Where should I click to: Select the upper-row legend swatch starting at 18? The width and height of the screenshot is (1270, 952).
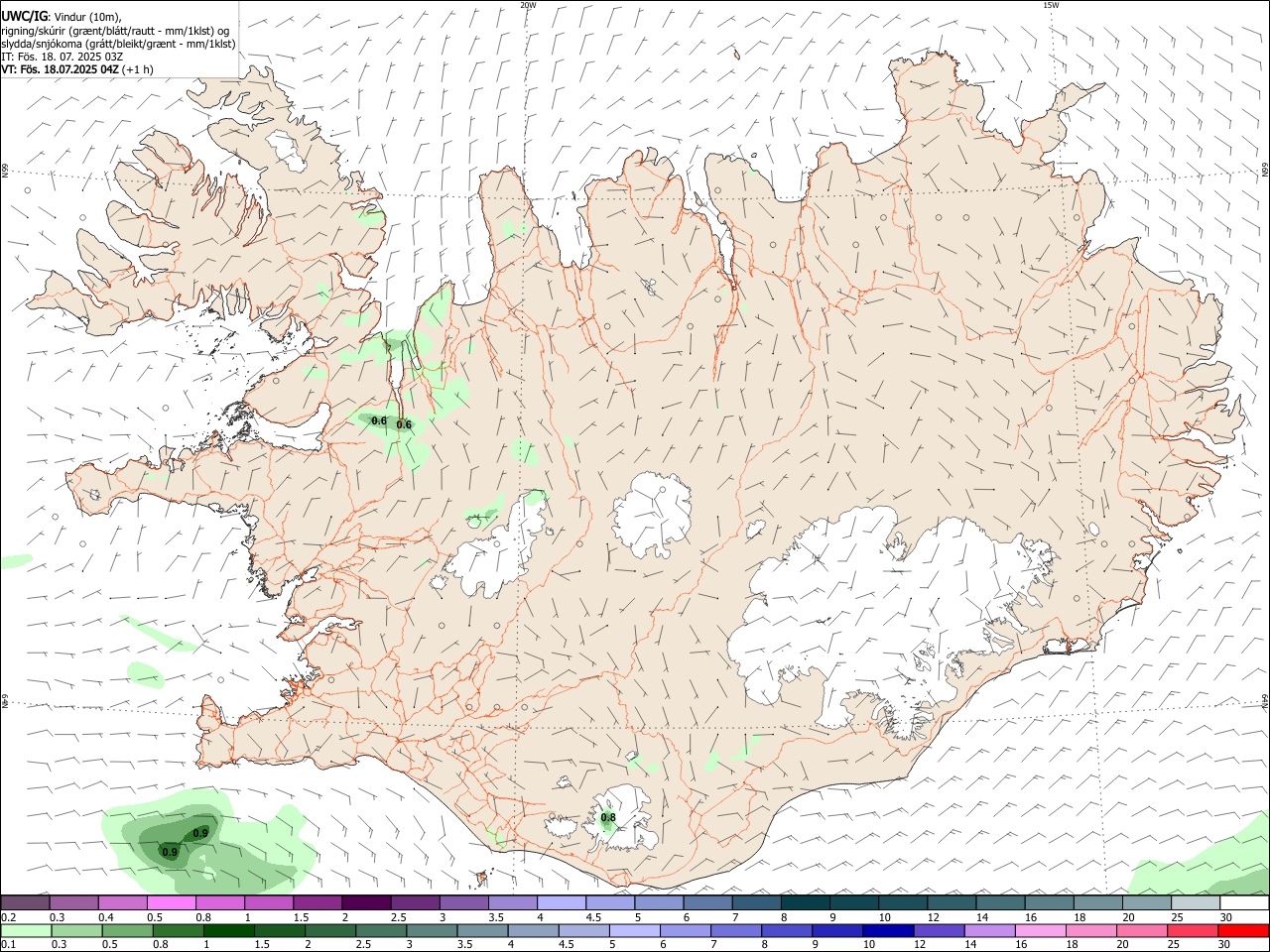[1097, 902]
